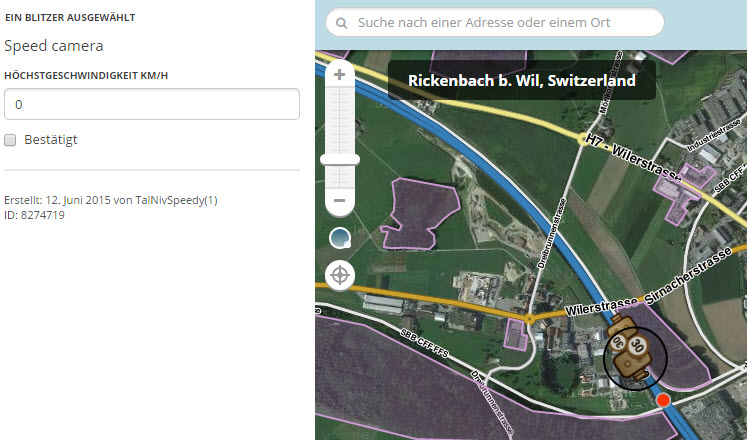
Task: Enable the Bestätigt checkbox
Action: (10, 140)
